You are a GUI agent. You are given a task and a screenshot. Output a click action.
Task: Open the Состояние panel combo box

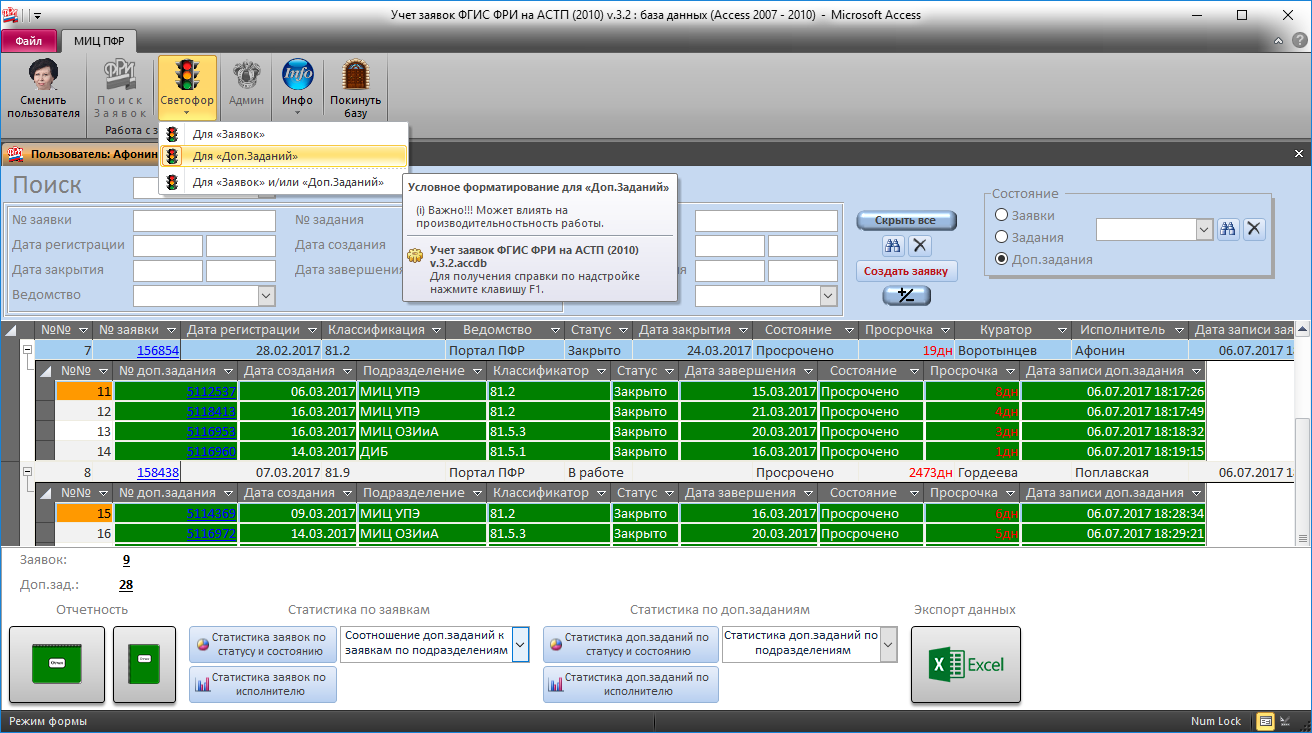1204,229
